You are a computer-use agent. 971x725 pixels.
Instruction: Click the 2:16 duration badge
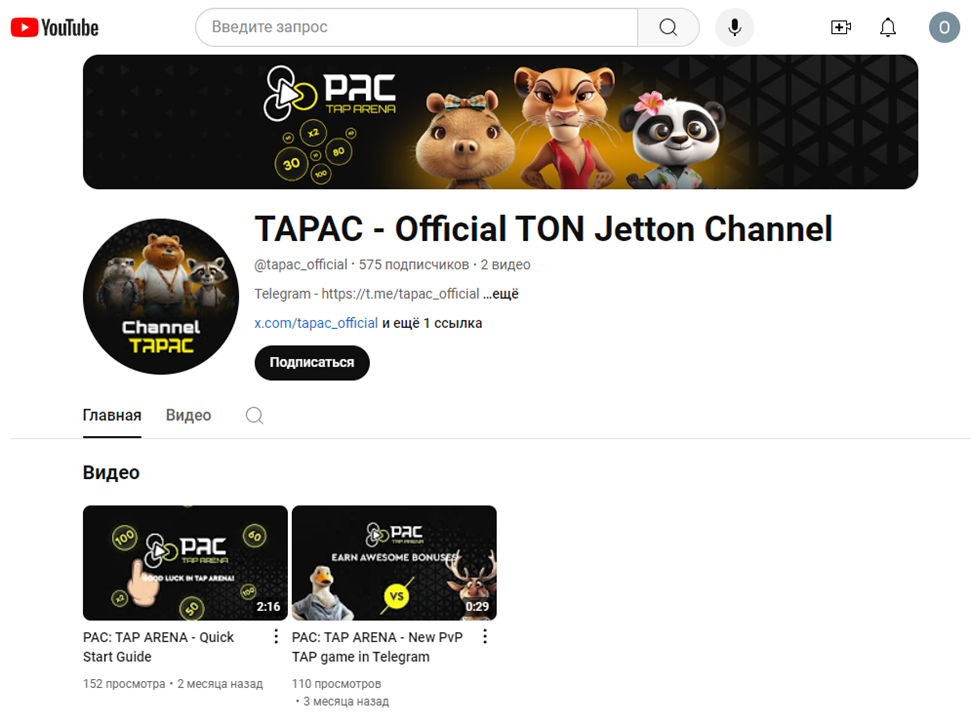(x=268, y=607)
